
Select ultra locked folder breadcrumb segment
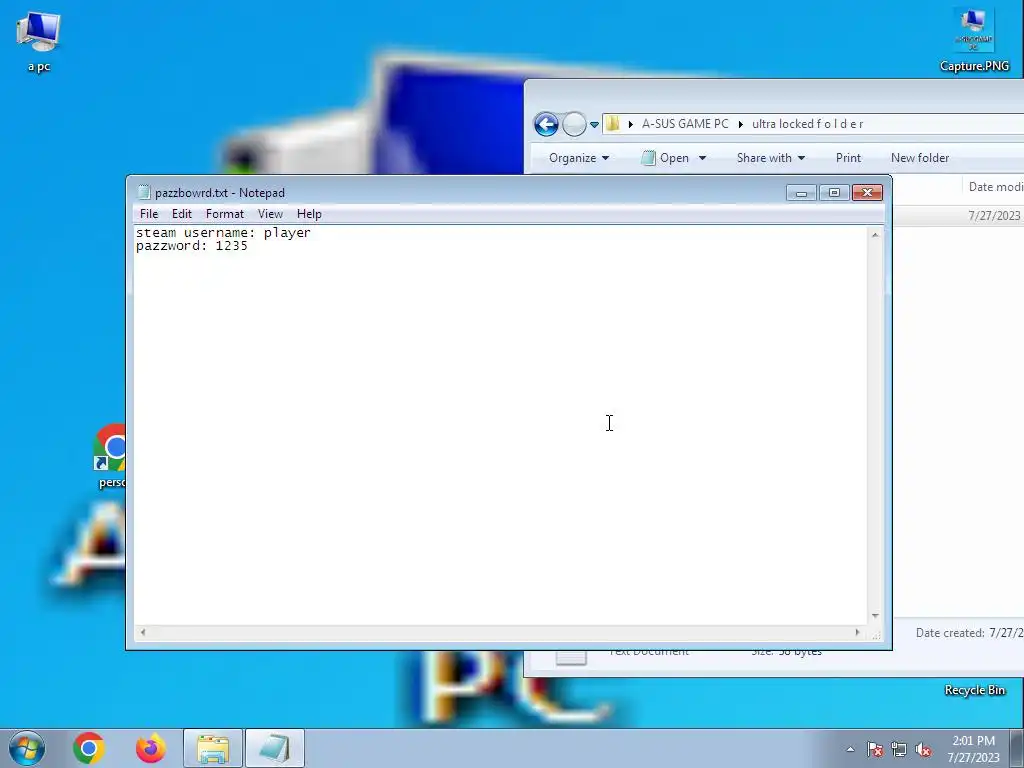(x=807, y=123)
